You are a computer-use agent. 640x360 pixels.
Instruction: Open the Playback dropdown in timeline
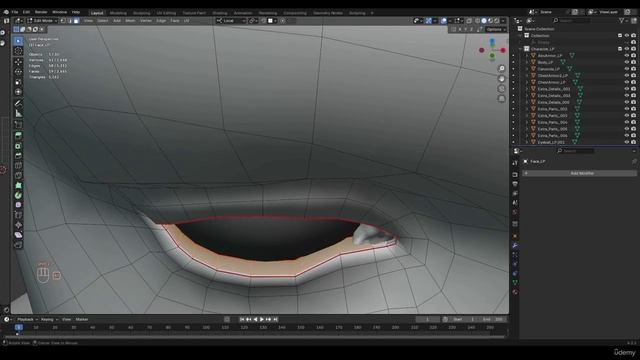coord(27,320)
